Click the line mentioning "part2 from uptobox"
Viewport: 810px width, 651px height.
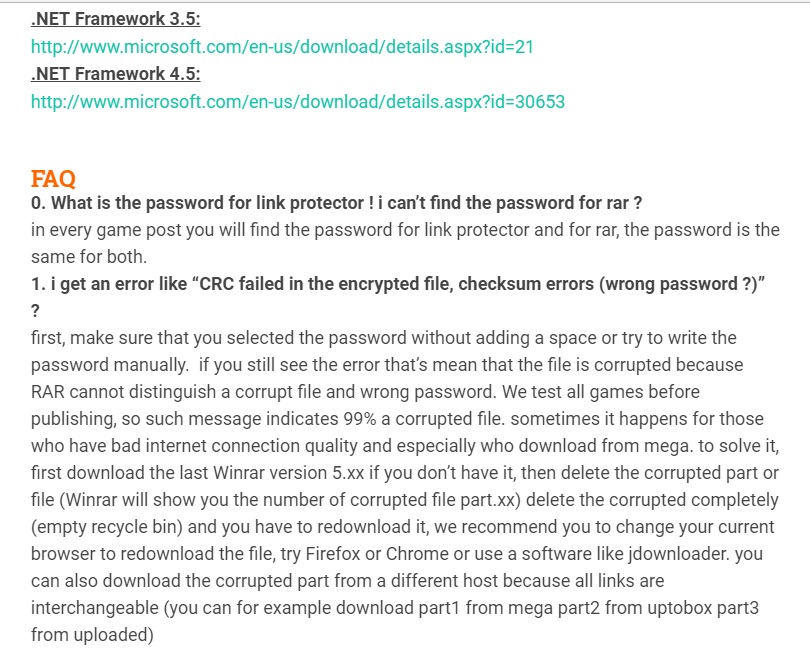point(395,608)
